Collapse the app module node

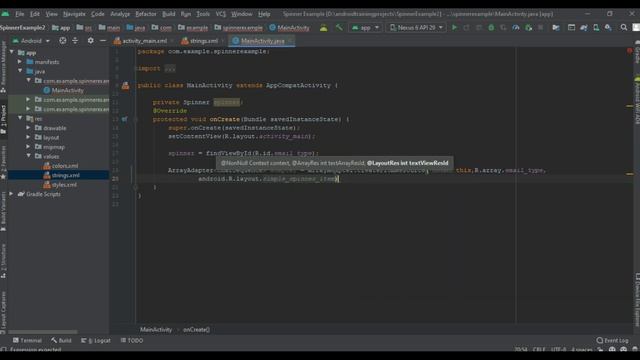[12, 52]
